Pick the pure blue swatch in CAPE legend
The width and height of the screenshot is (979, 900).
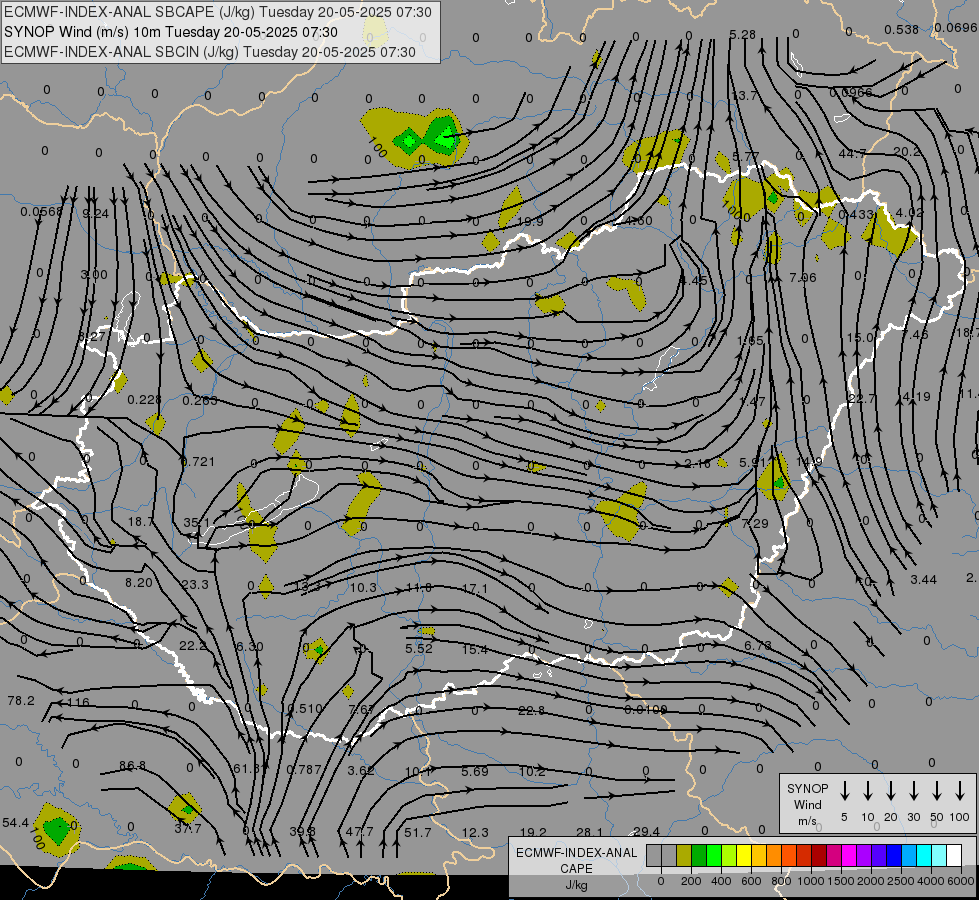coord(894,856)
